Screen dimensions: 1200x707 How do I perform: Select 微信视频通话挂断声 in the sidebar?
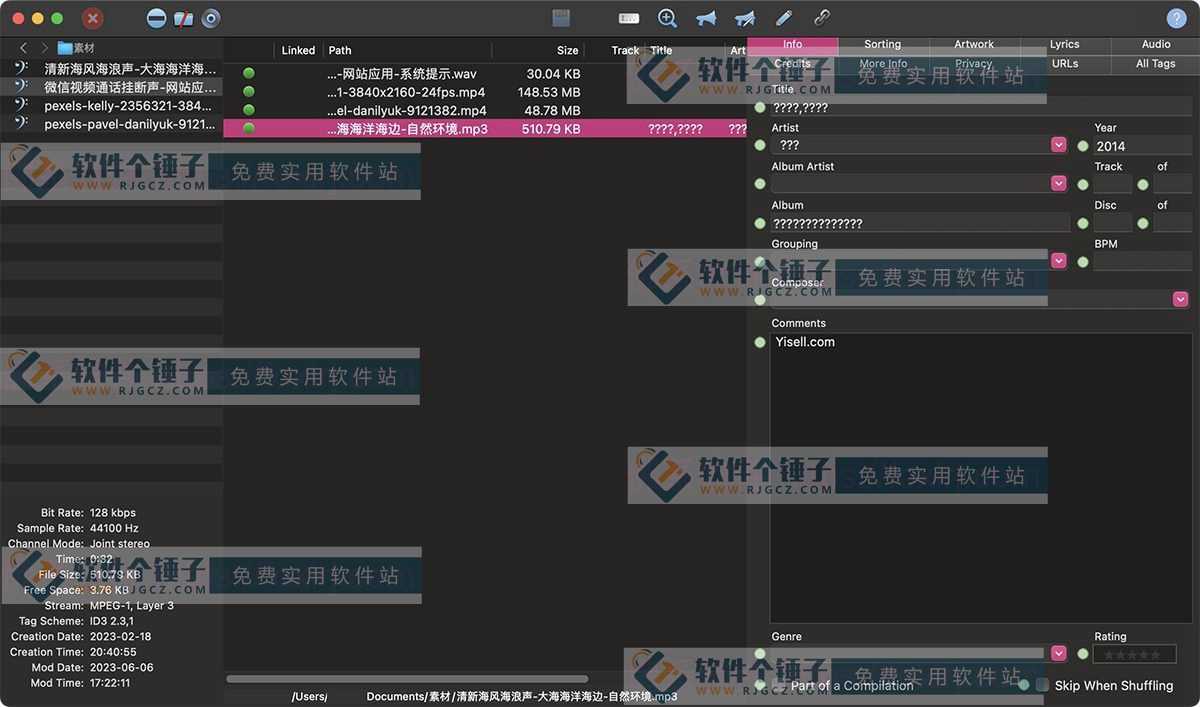(x=111, y=87)
